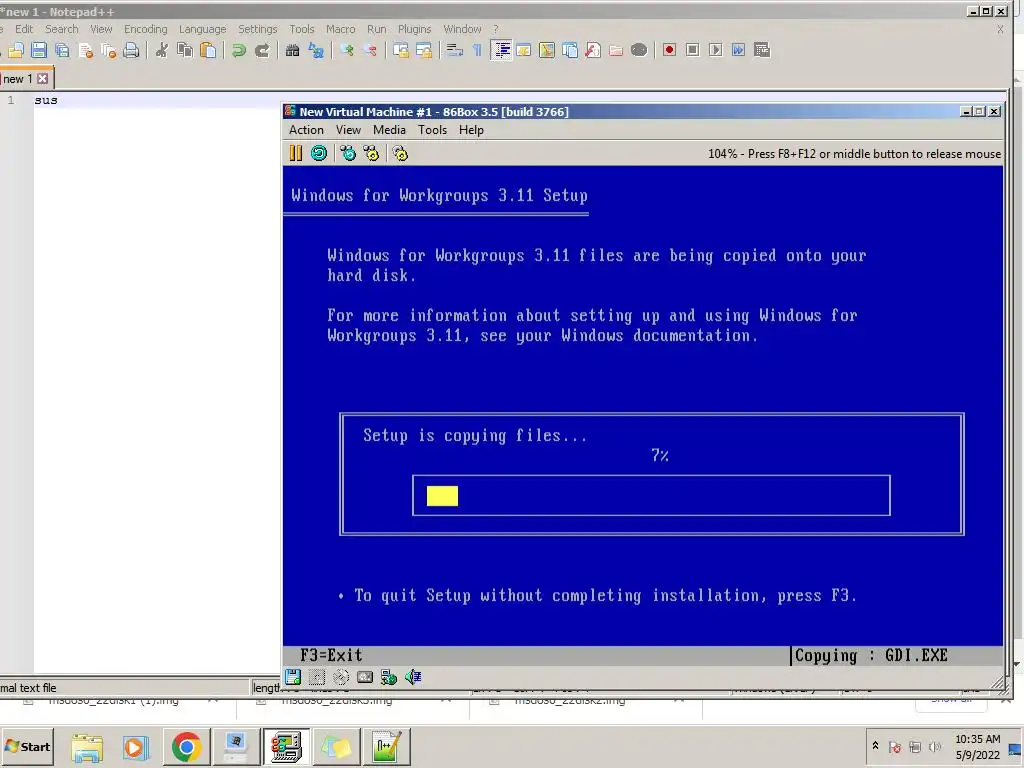Toggle synchronized vertical scrolling in Notepad++

point(401,50)
